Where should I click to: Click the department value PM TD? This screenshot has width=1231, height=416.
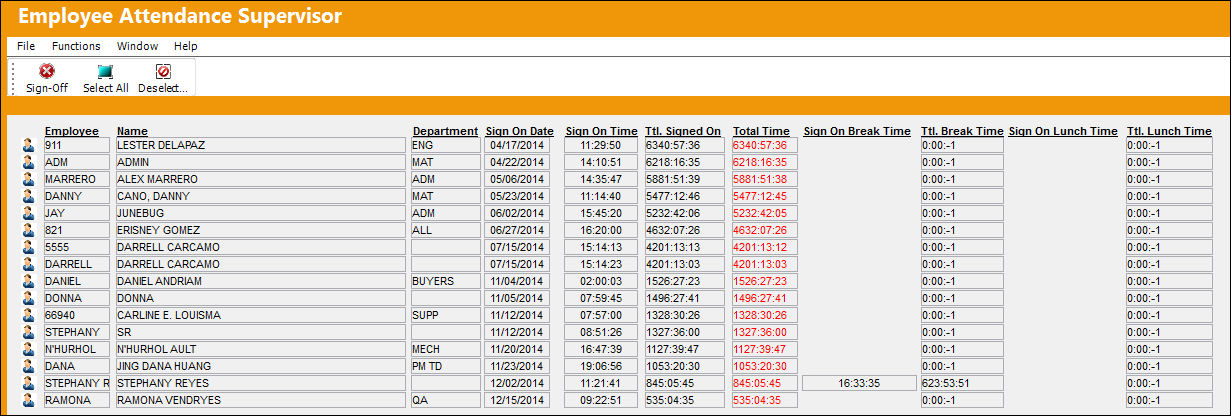(444, 366)
